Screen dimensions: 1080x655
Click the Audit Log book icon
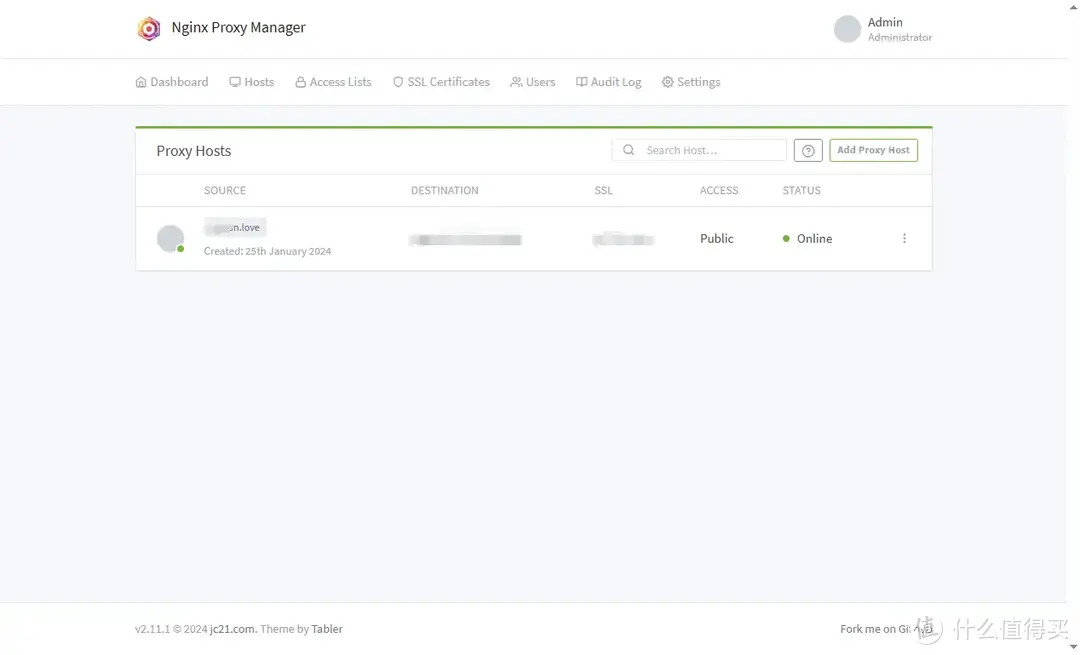pos(581,82)
